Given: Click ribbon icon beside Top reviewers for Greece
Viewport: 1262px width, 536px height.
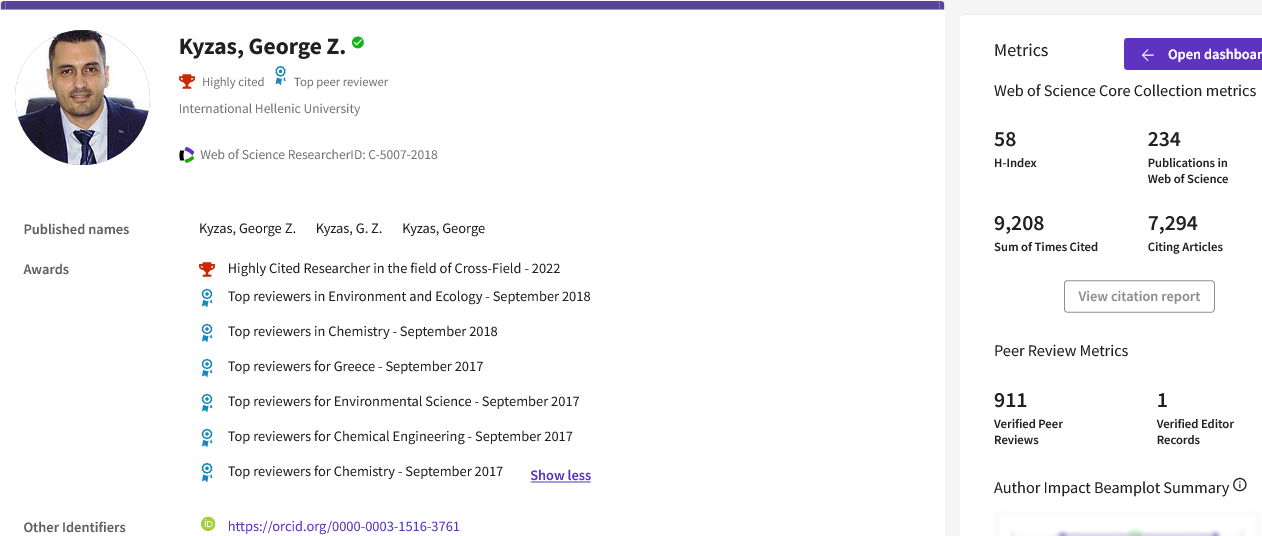Looking at the screenshot, I should pos(207,367).
